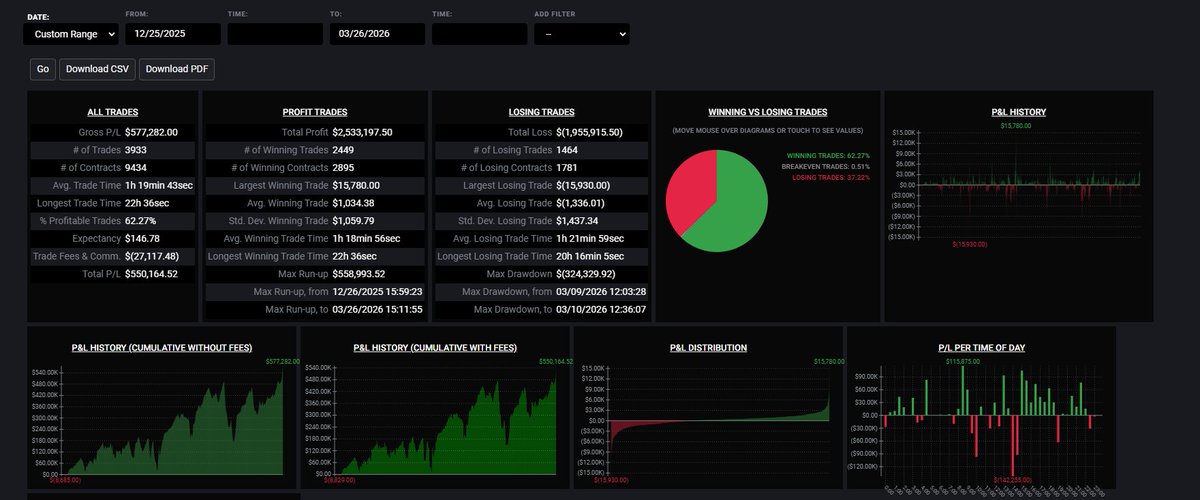Screen dimensions: 1200x500
Task: Click # of Winning Trades value 2449
Action: 345,150
